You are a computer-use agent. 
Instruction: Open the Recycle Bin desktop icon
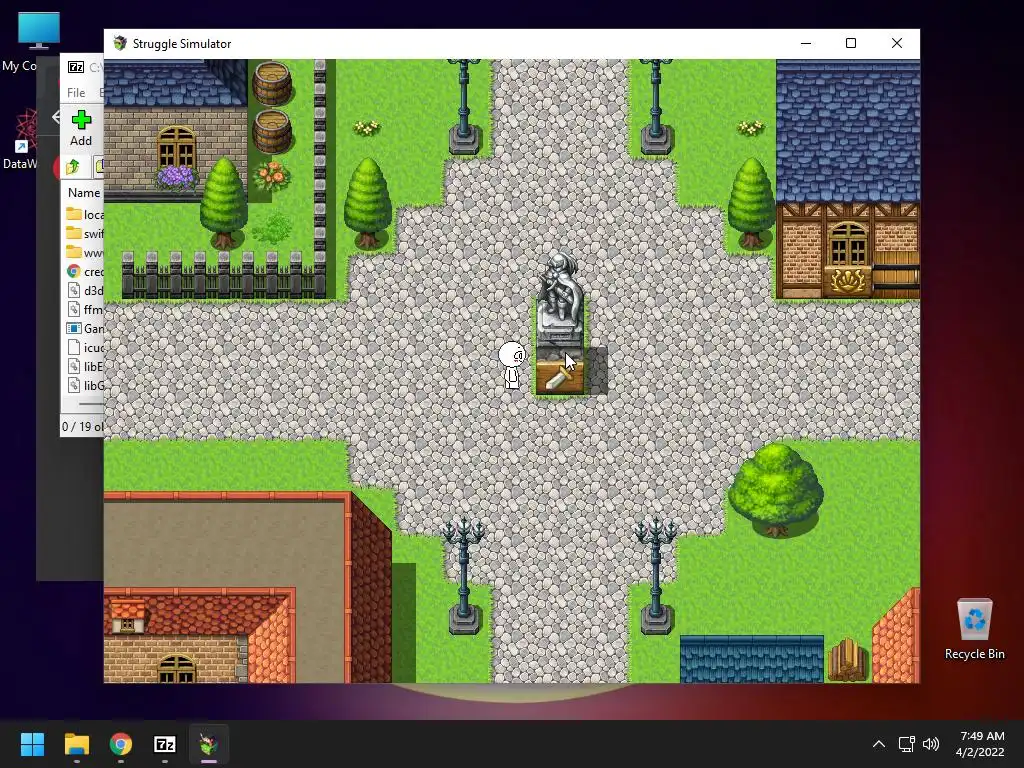(x=974, y=630)
